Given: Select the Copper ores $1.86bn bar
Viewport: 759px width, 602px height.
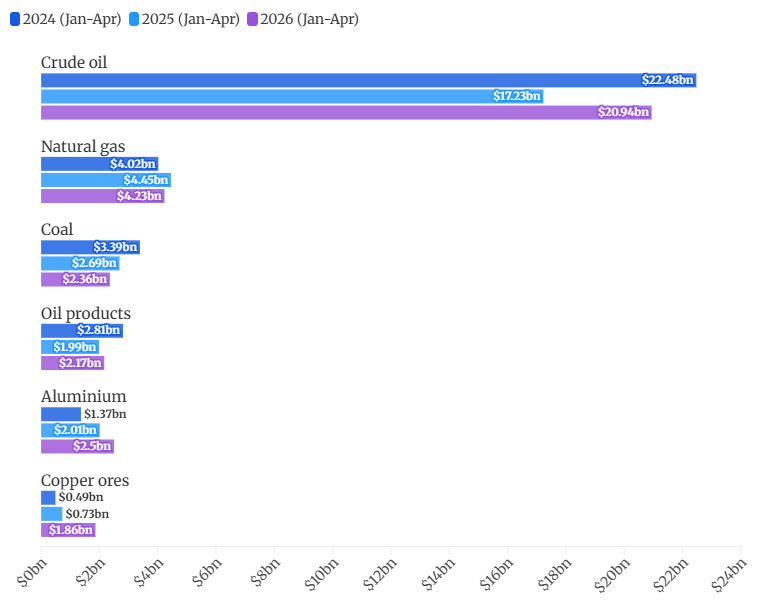Looking at the screenshot, I should [x=68, y=530].
